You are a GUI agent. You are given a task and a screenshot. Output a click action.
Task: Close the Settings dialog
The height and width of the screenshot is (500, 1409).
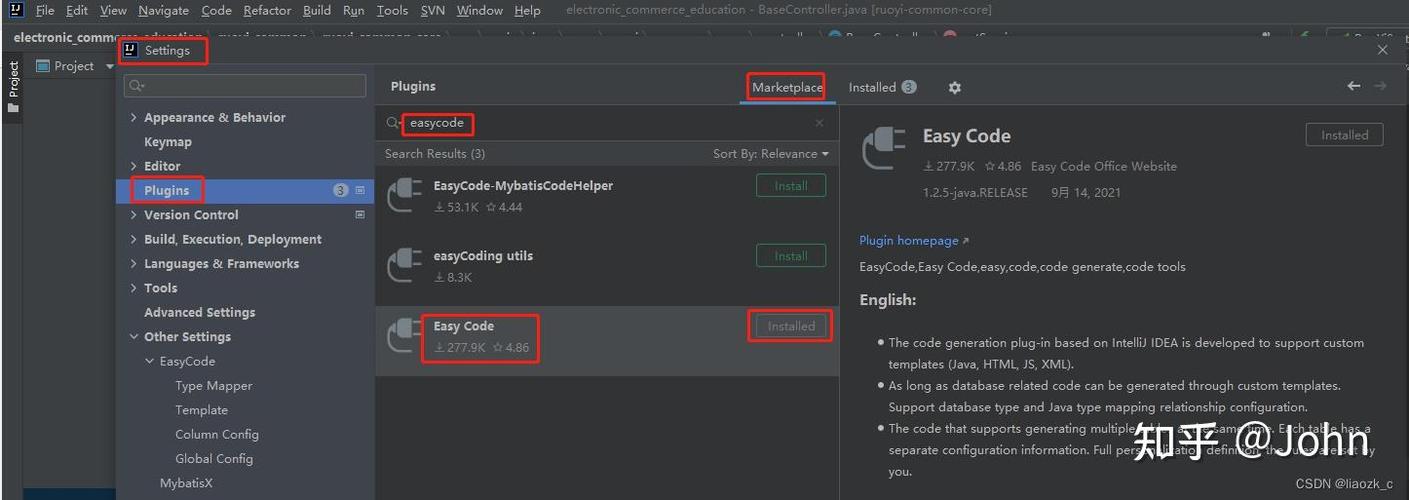pos(1383,50)
